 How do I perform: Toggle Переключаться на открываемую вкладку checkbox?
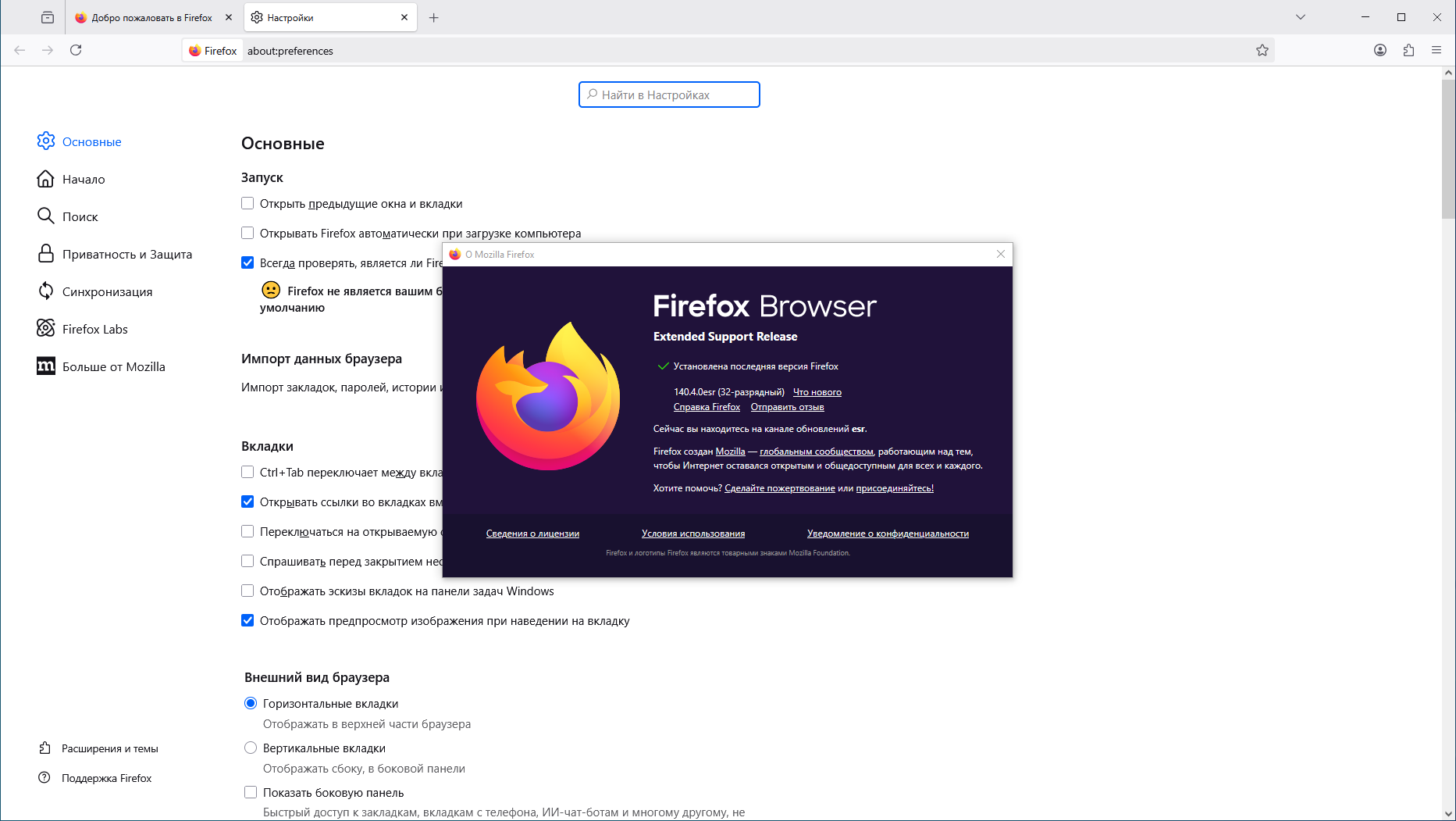[247, 531]
